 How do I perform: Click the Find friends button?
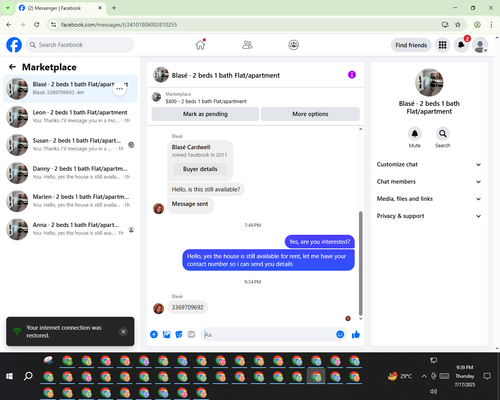[x=411, y=45]
